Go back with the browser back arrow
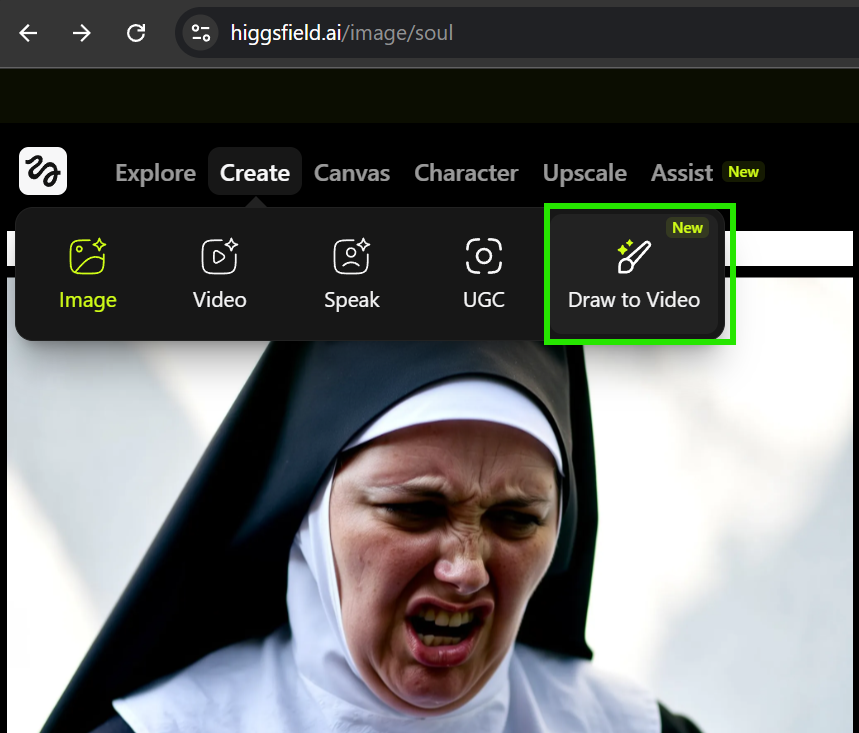The height and width of the screenshot is (733, 859). pyautogui.click(x=28, y=33)
